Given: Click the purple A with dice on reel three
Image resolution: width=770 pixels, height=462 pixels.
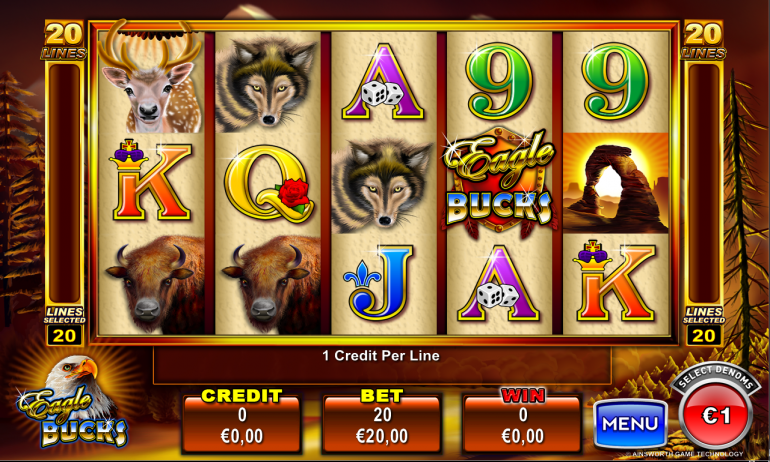Looking at the screenshot, I should click(x=383, y=81).
